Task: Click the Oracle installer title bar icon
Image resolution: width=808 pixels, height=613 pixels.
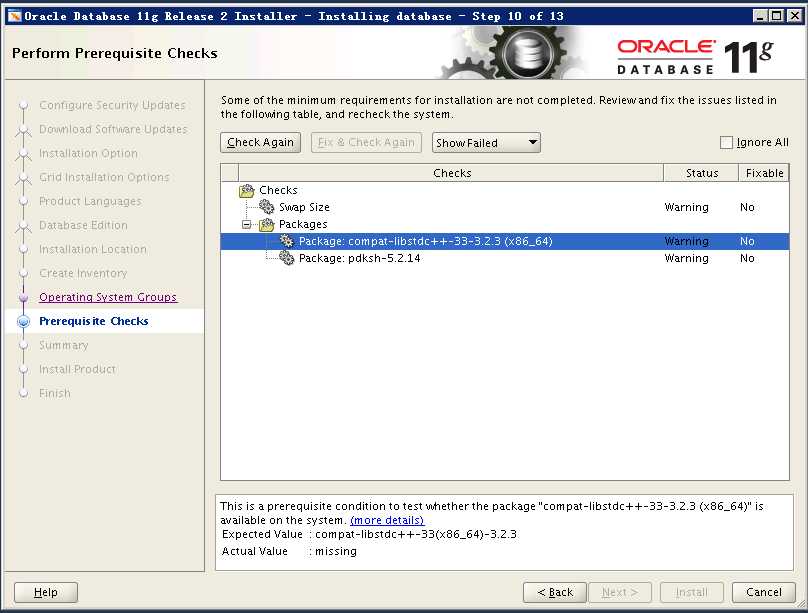Action: coord(14,16)
